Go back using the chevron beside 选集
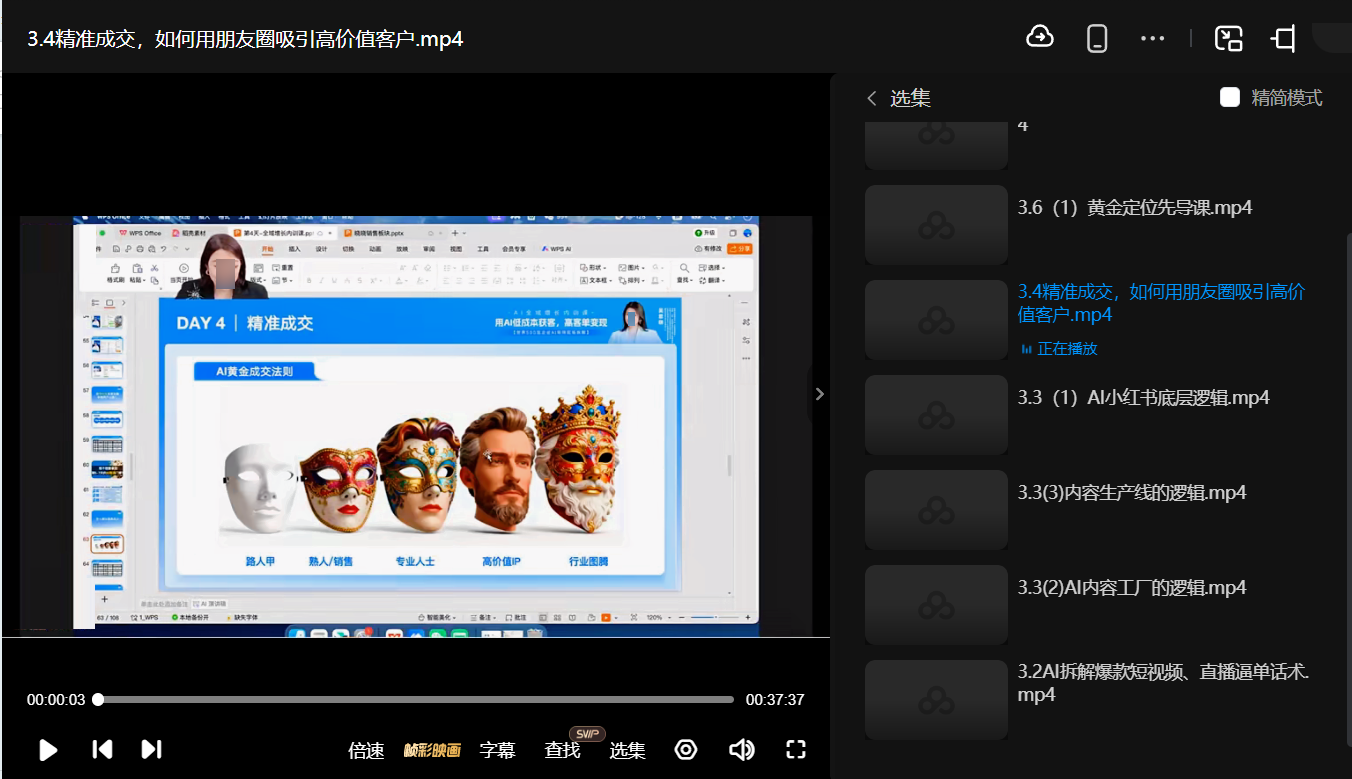This screenshot has height=779, width=1352. point(871,98)
